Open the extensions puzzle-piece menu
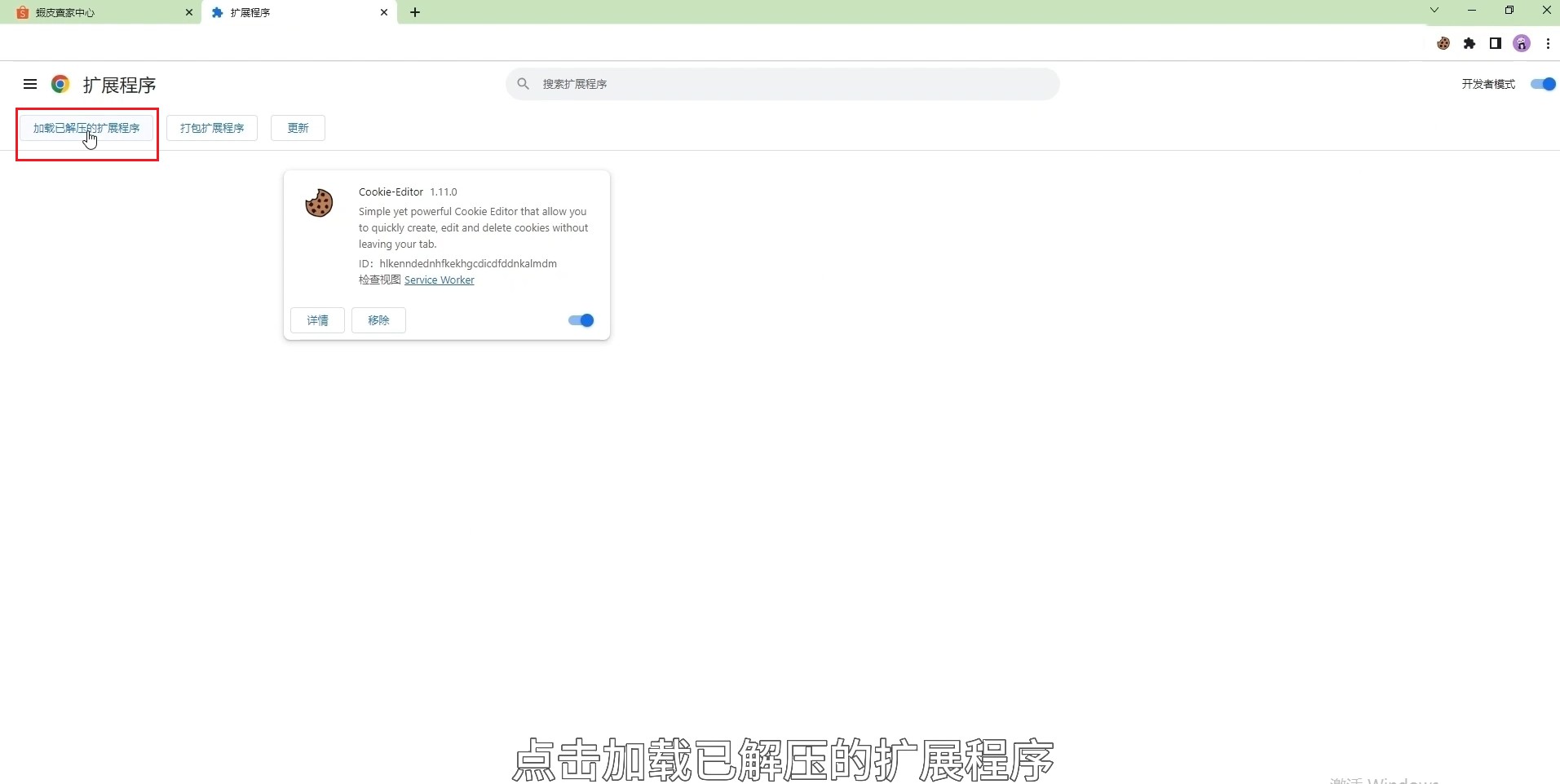This screenshot has width=1560, height=784. pyautogui.click(x=1469, y=43)
